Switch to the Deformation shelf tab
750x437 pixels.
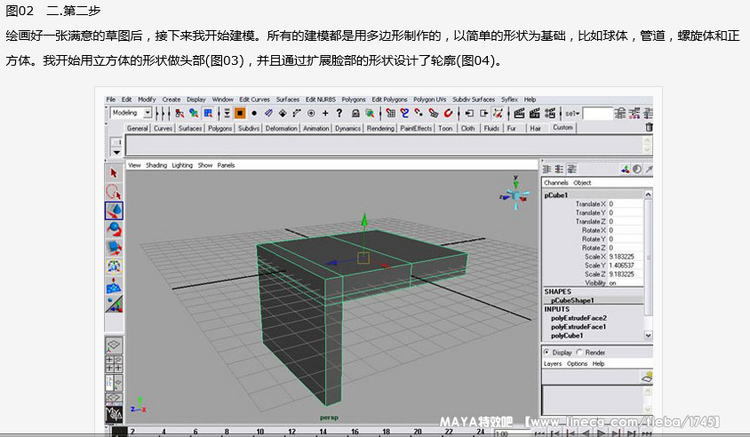click(x=281, y=128)
